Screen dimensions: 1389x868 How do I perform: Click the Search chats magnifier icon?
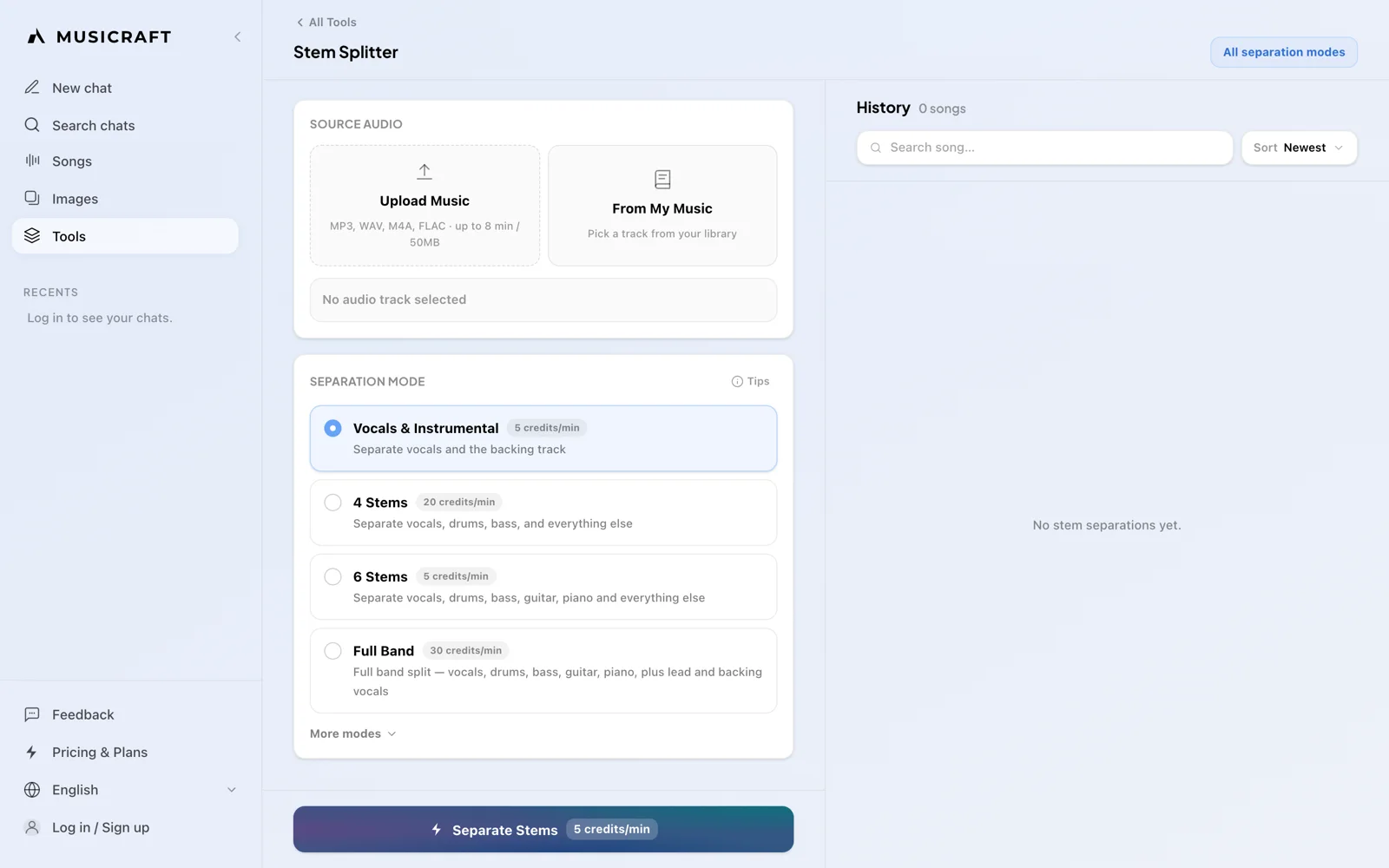tap(32, 125)
